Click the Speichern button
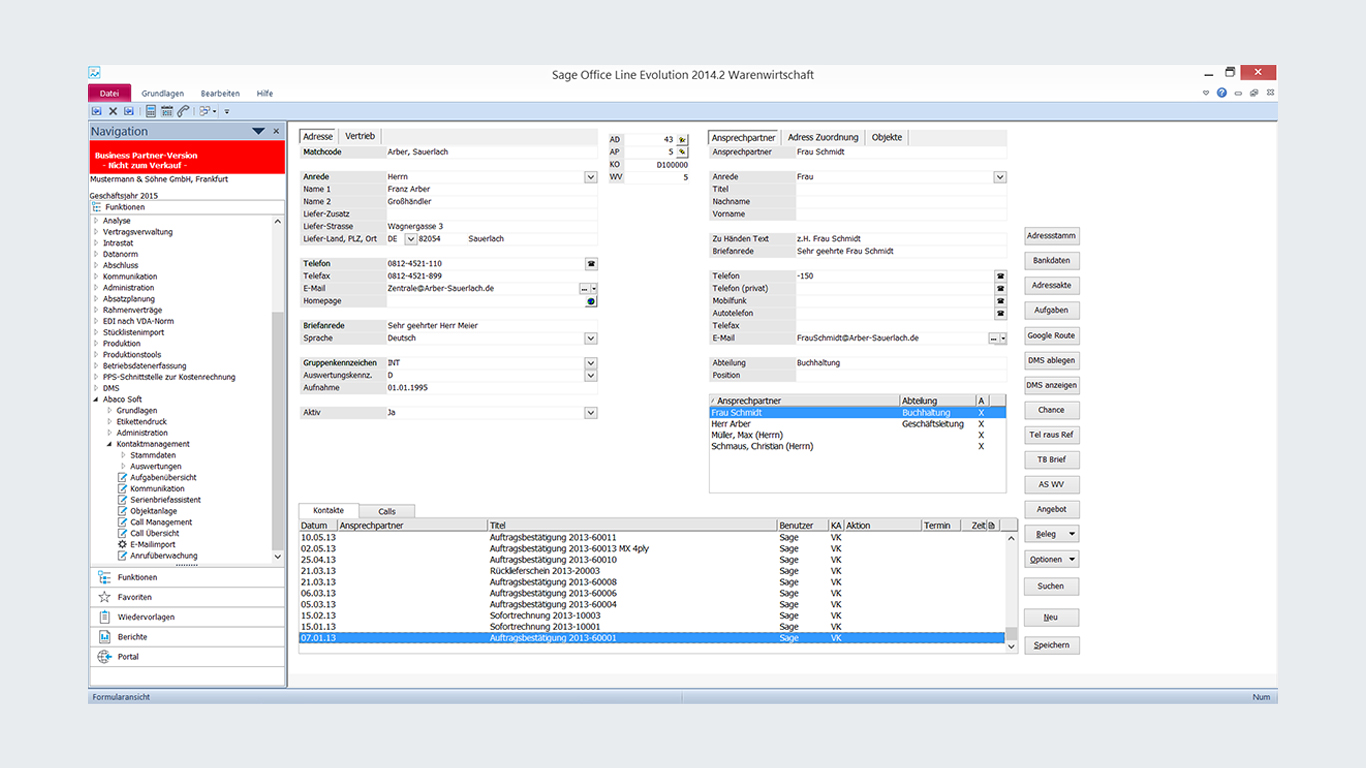The width and height of the screenshot is (1366, 768). (1052, 645)
